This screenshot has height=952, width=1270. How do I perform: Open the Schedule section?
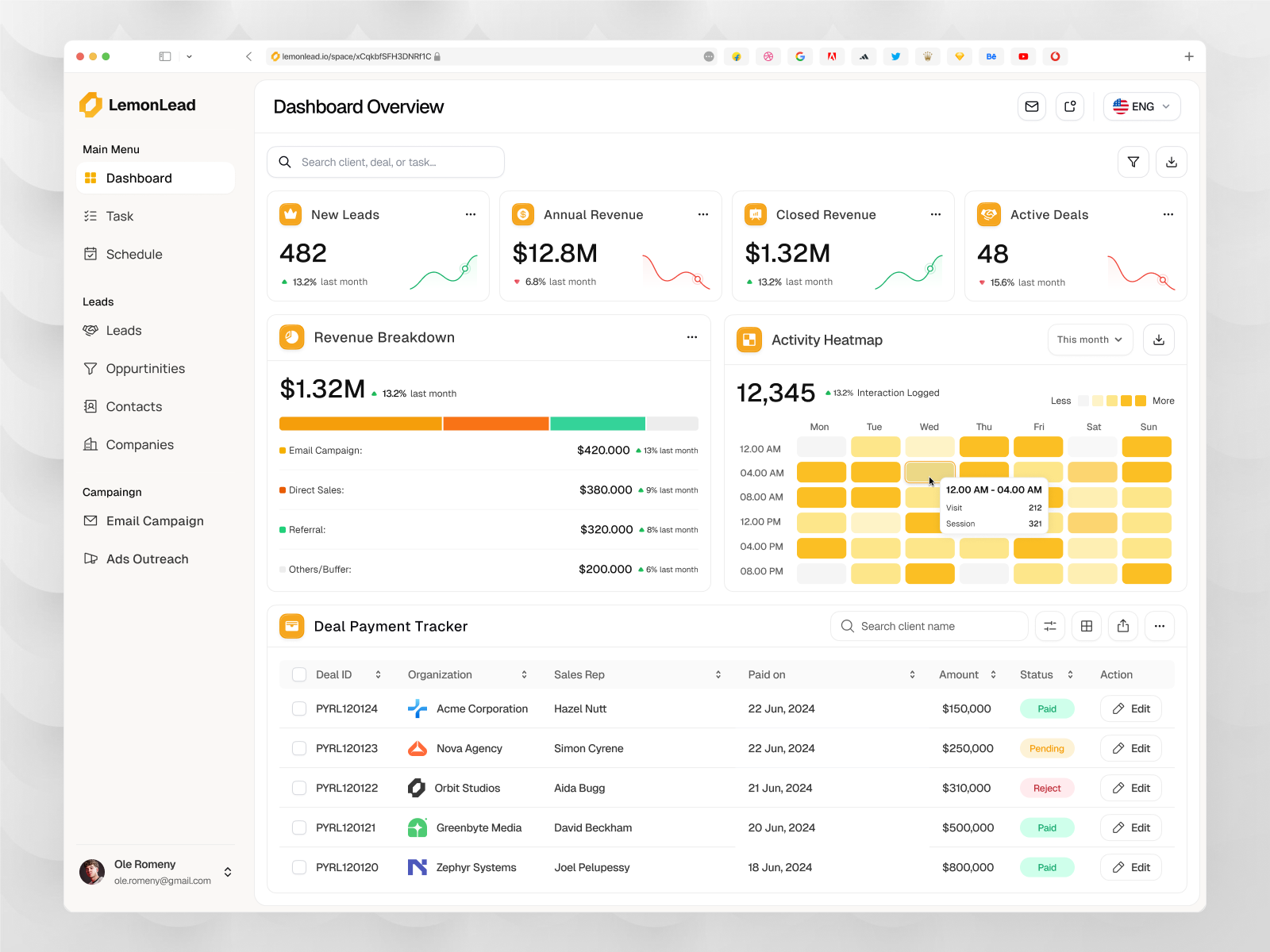click(133, 254)
